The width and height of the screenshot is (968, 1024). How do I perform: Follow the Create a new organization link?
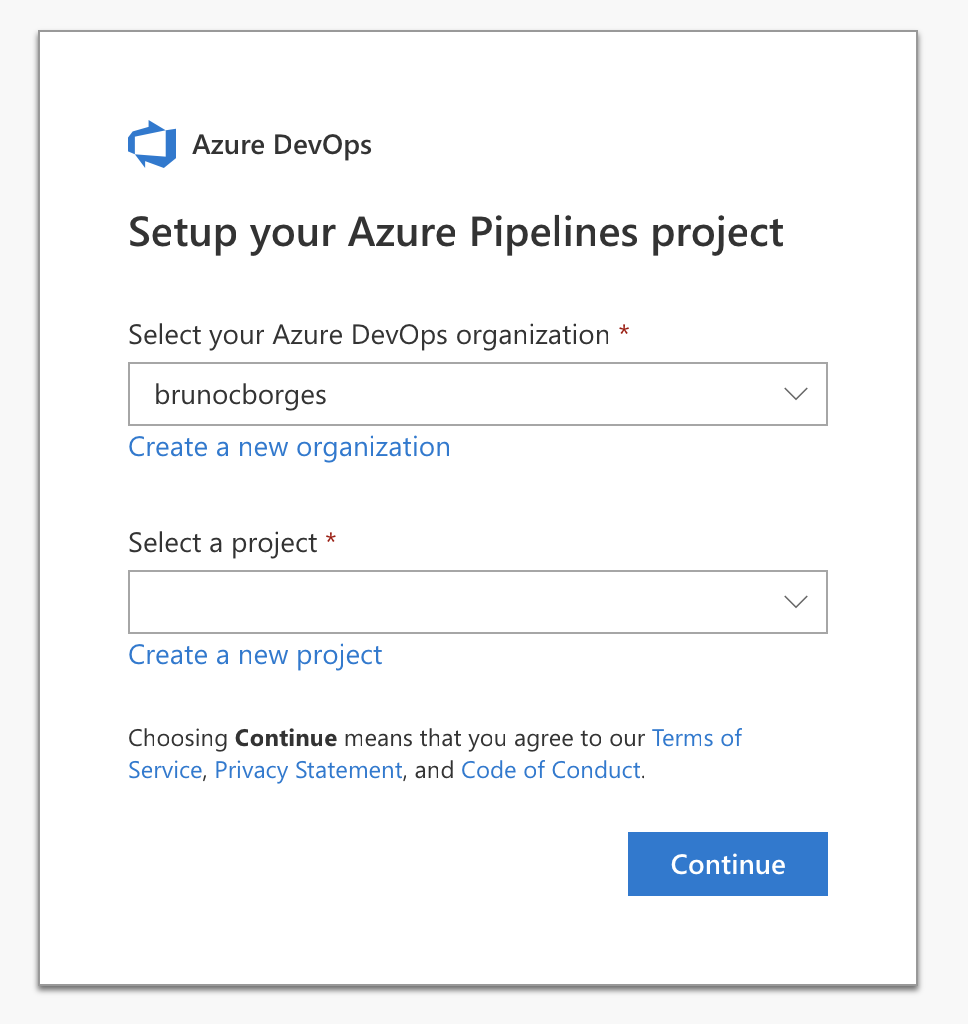tap(289, 447)
